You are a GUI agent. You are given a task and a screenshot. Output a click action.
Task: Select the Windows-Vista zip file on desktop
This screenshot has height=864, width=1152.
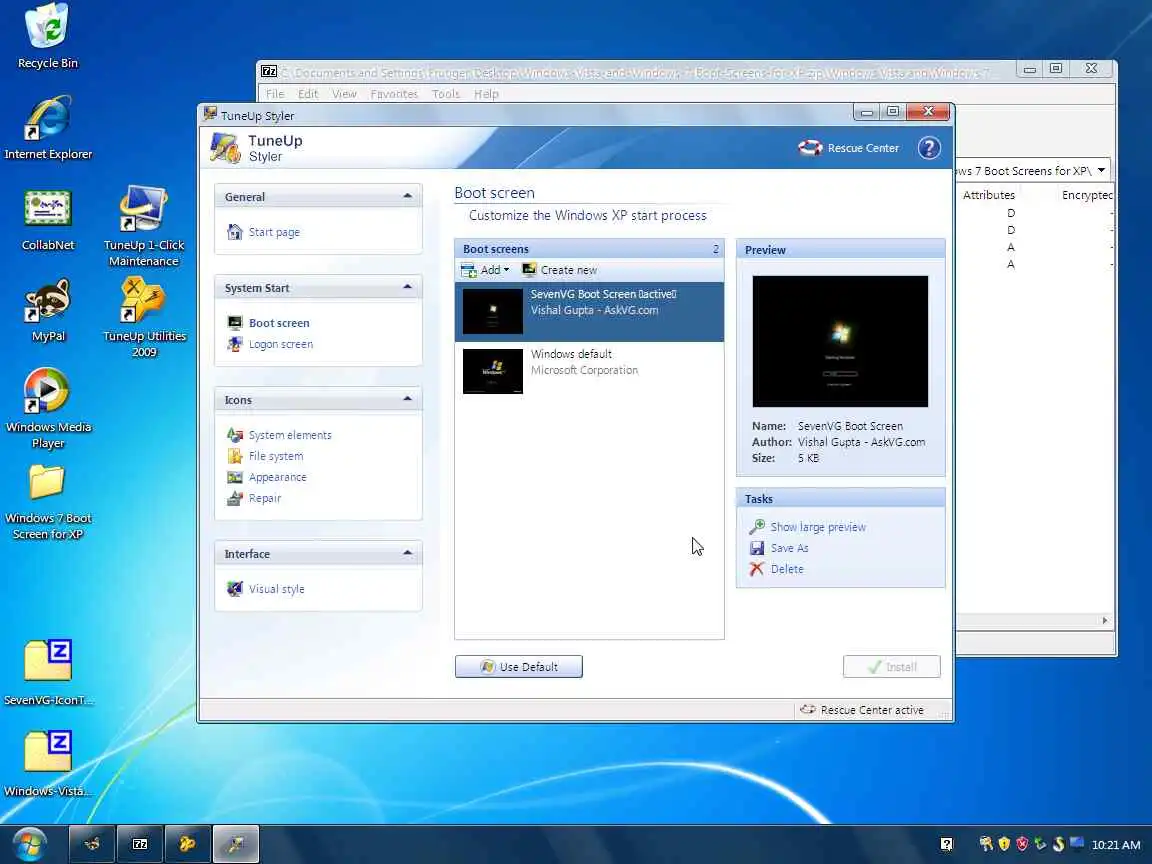pos(48,763)
